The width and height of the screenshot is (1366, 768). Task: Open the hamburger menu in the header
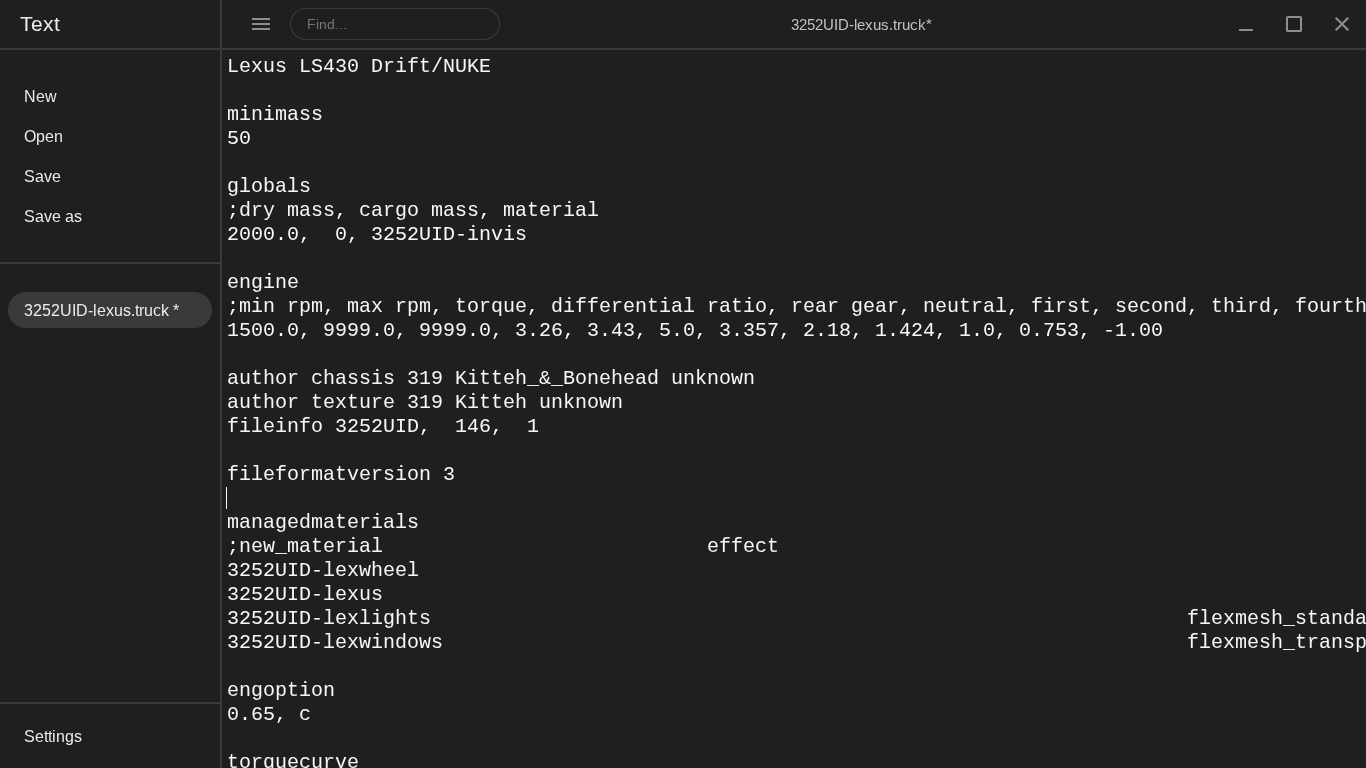tap(261, 24)
